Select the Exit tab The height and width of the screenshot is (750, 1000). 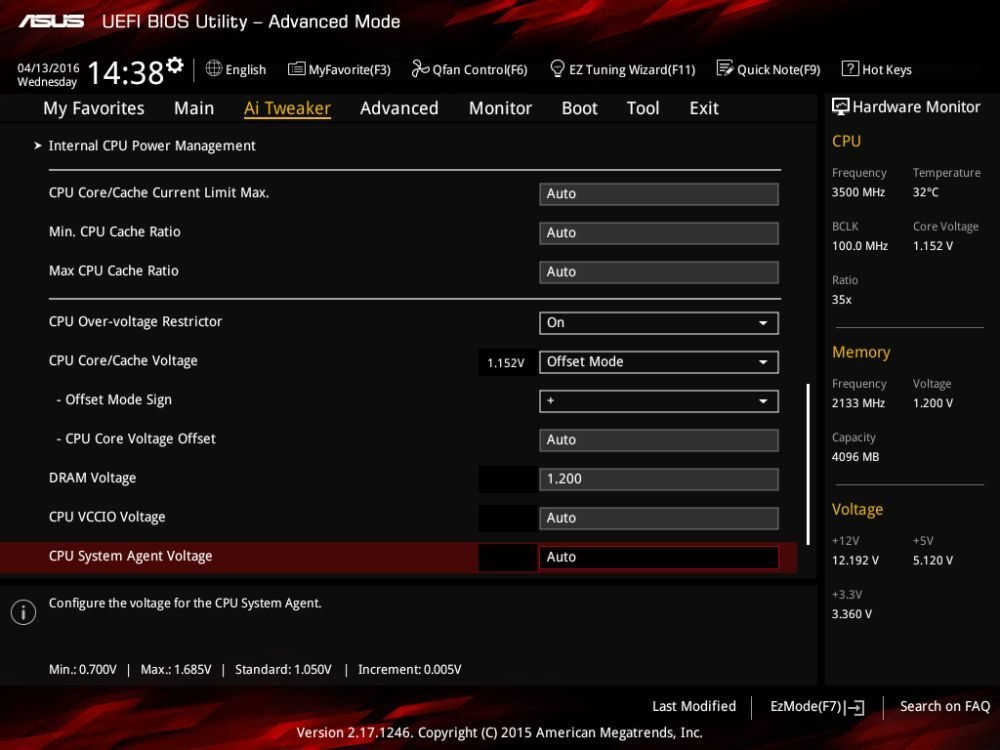(x=703, y=108)
